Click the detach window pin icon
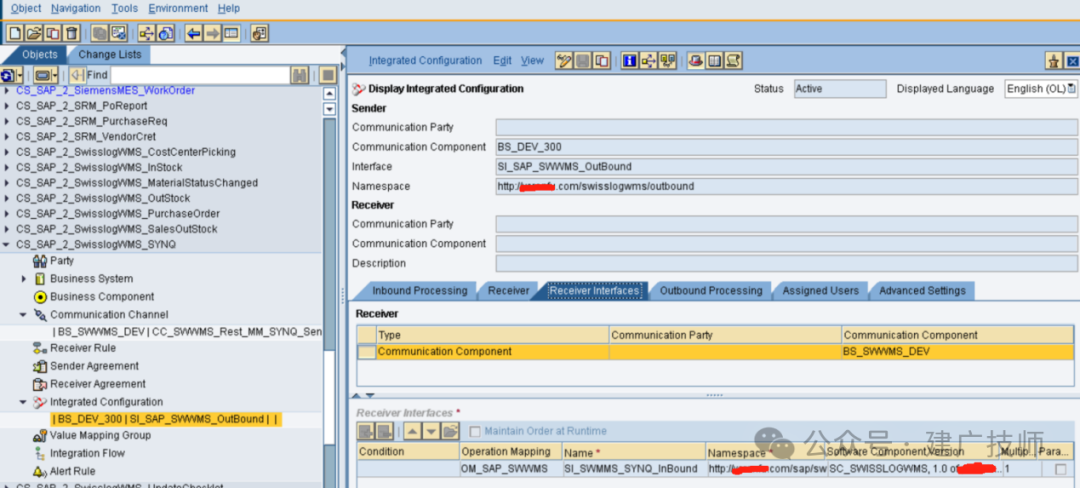The image size is (1080, 488). (x=1054, y=61)
